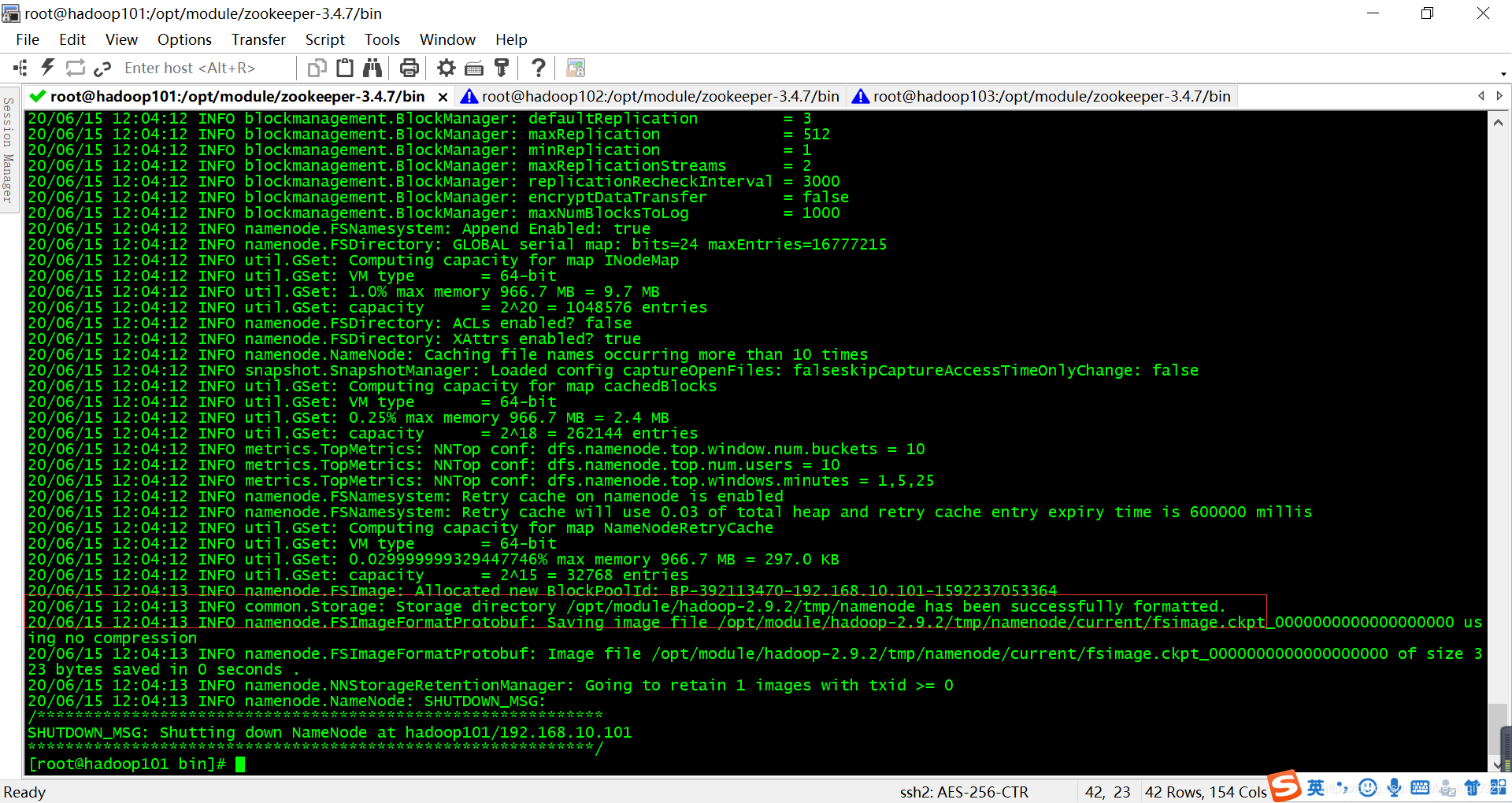Open the View menu

tap(121, 39)
